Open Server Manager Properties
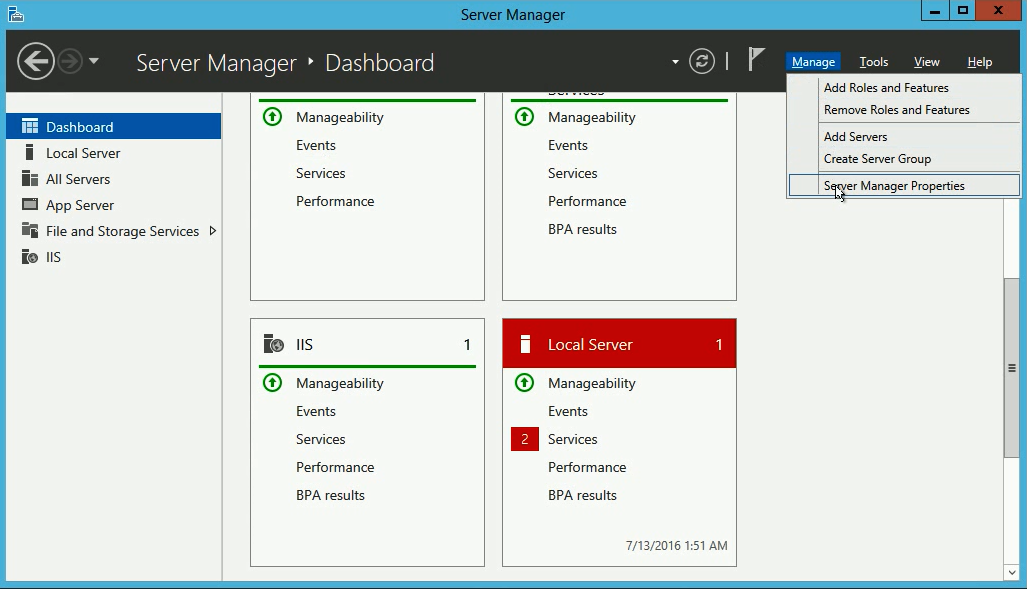The height and width of the screenshot is (589, 1027). click(905, 185)
